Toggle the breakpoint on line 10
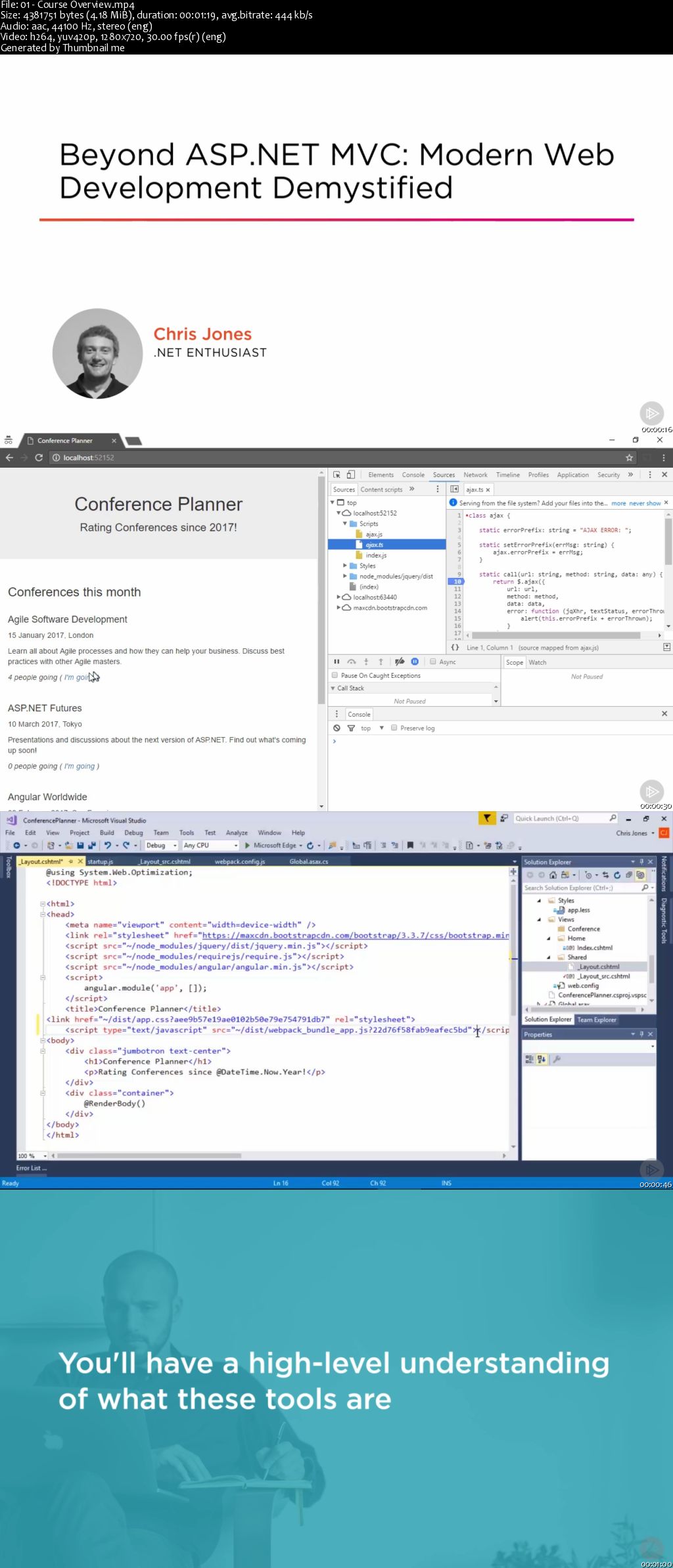Screen dimensions: 673x1568 (x=457, y=581)
